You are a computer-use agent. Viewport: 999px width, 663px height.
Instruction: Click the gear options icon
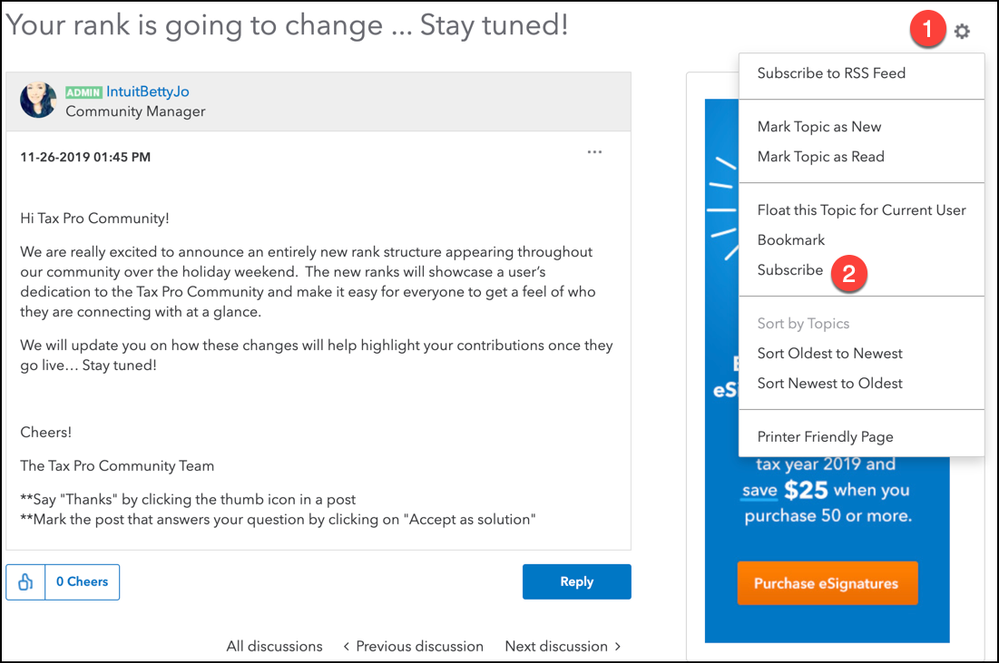click(962, 32)
